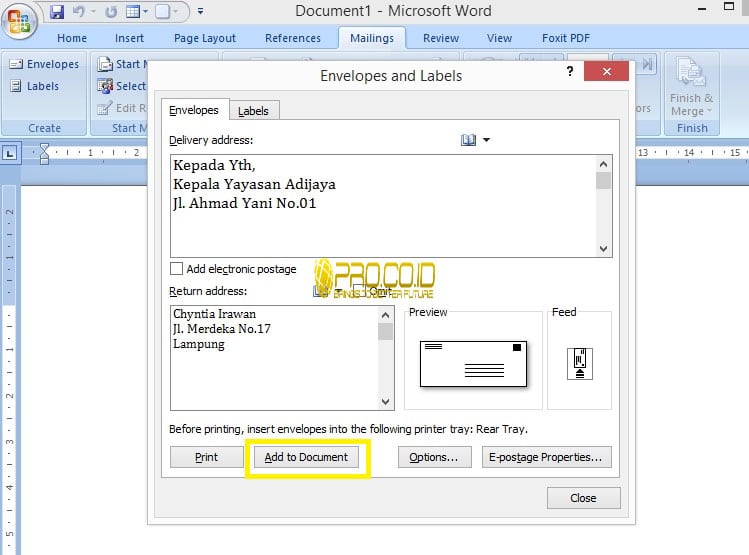Viewport: 749px width, 555px height.
Task: Click the delivery address scrollbar thumb
Action: (604, 181)
